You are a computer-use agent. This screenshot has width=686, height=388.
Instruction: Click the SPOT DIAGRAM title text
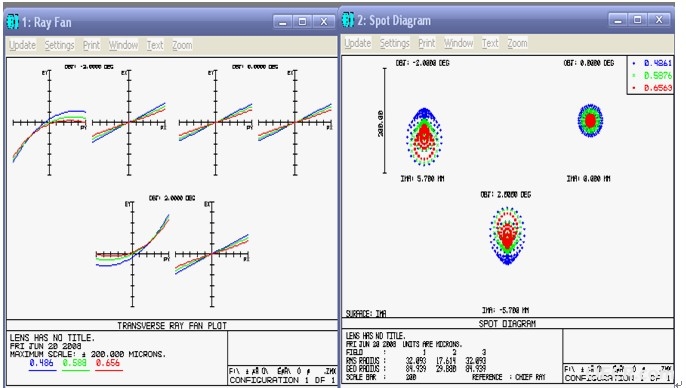click(x=507, y=324)
